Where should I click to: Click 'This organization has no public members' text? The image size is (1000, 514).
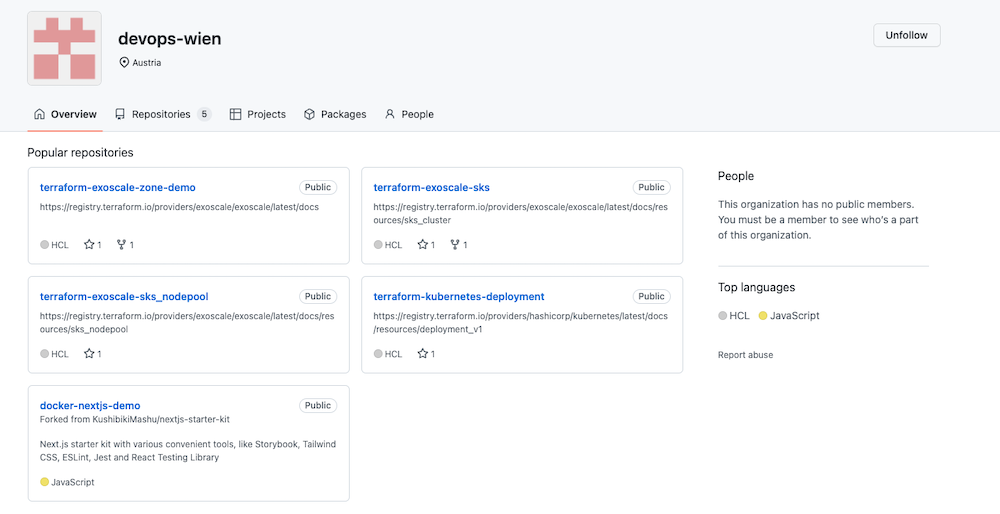(x=816, y=205)
